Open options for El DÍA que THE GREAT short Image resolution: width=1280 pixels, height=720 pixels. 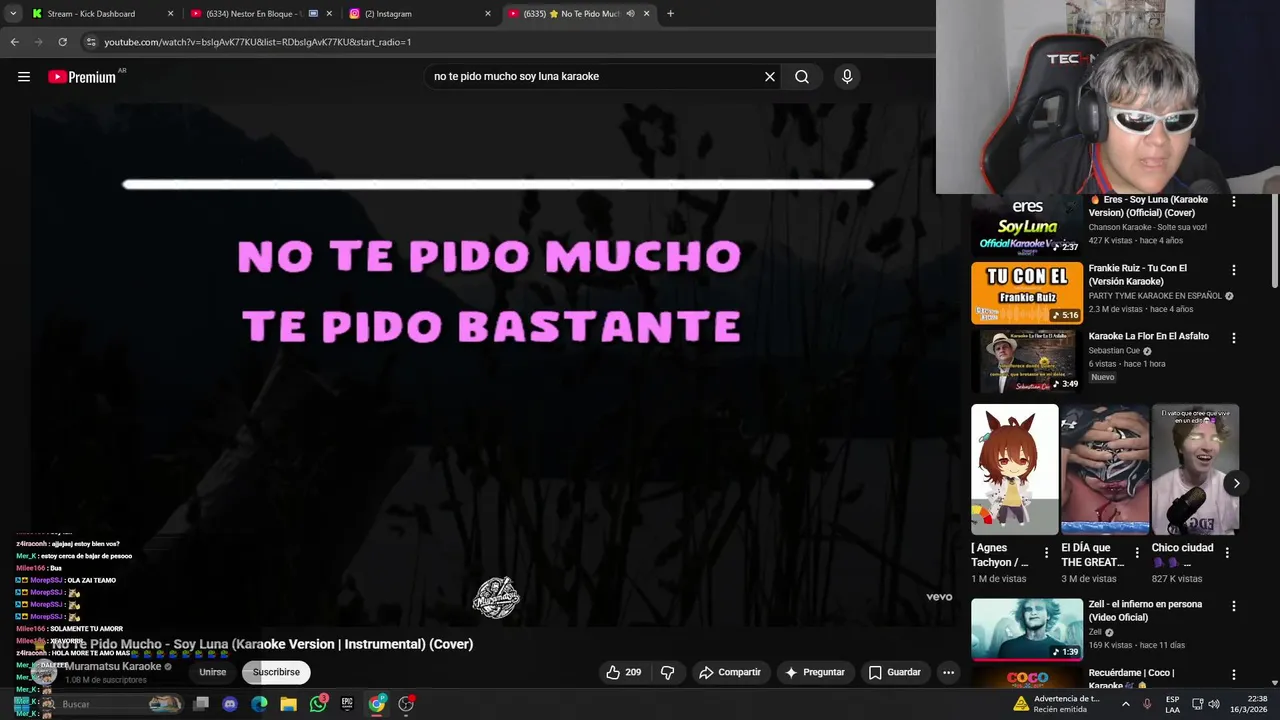pyautogui.click(x=1137, y=552)
